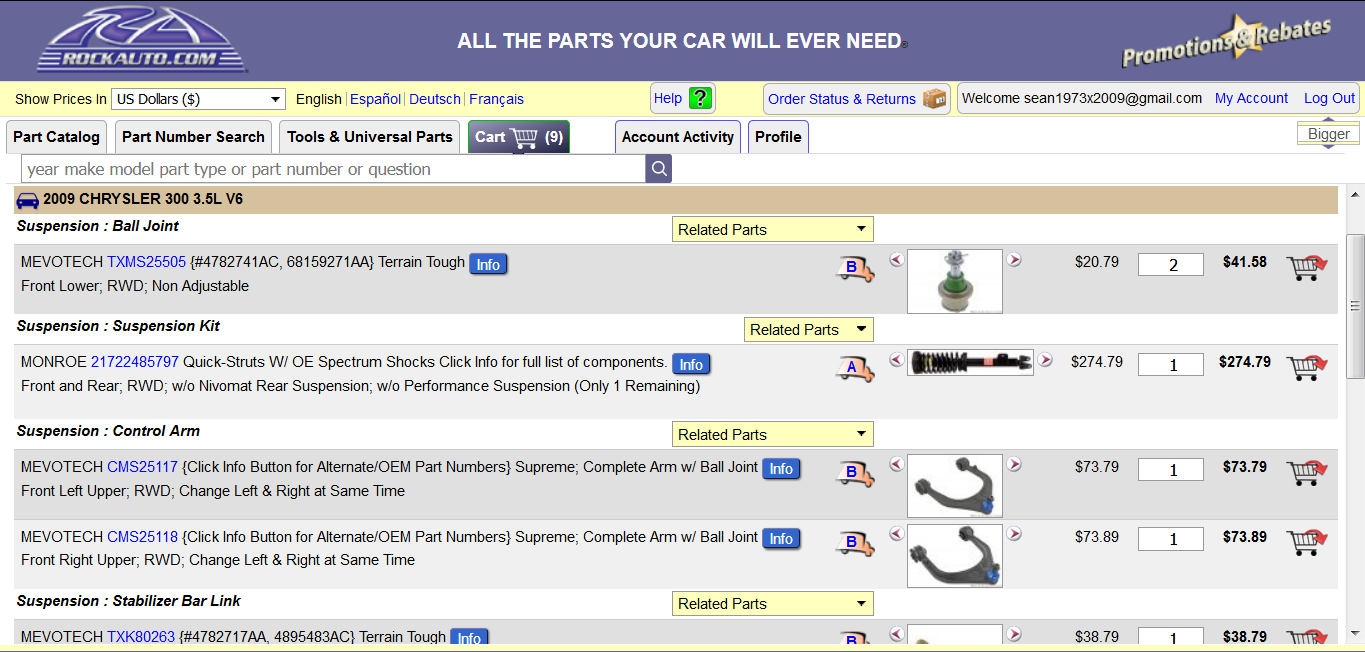Viewport: 1365px width, 652px height.
Task: Click cart remove icon for Monroe 21722485797
Action: click(1307, 368)
